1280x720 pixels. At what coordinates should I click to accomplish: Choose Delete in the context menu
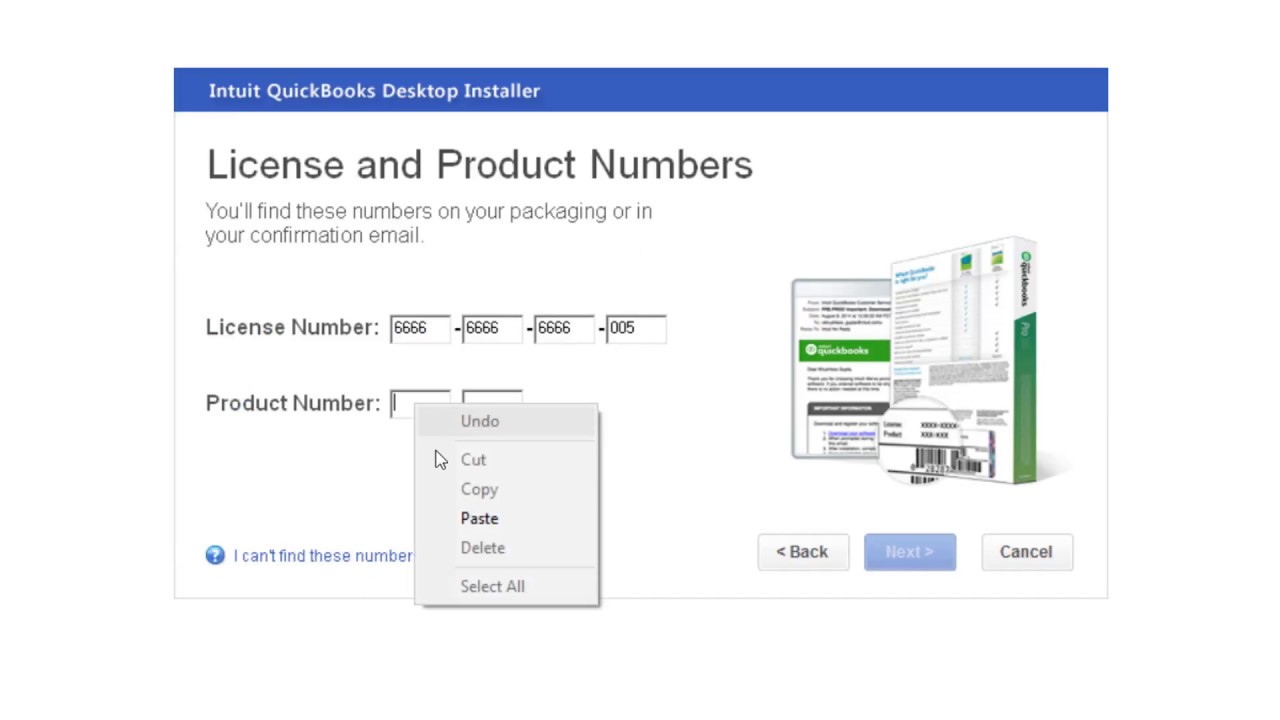[507, 548]
